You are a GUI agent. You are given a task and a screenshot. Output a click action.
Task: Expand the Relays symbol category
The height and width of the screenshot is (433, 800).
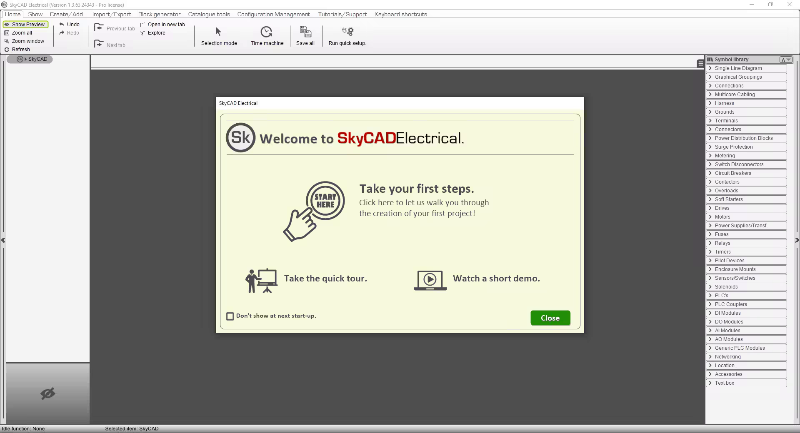[x=725, y=242]
